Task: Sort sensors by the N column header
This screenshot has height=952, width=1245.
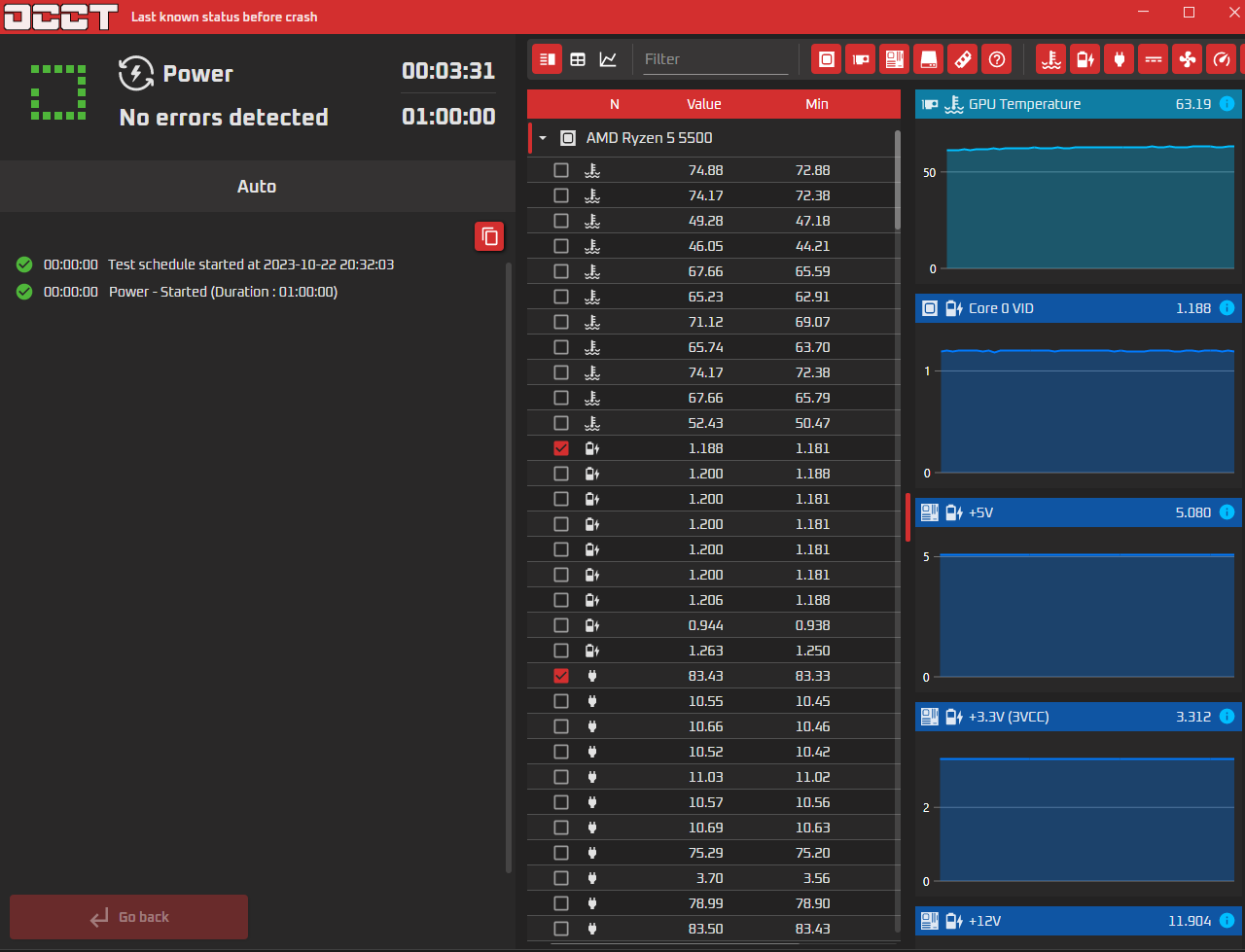Action: coord(615,104)
